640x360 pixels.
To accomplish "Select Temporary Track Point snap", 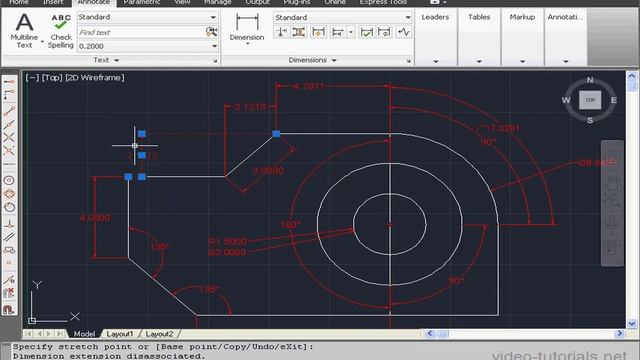I will click(9, 82).
